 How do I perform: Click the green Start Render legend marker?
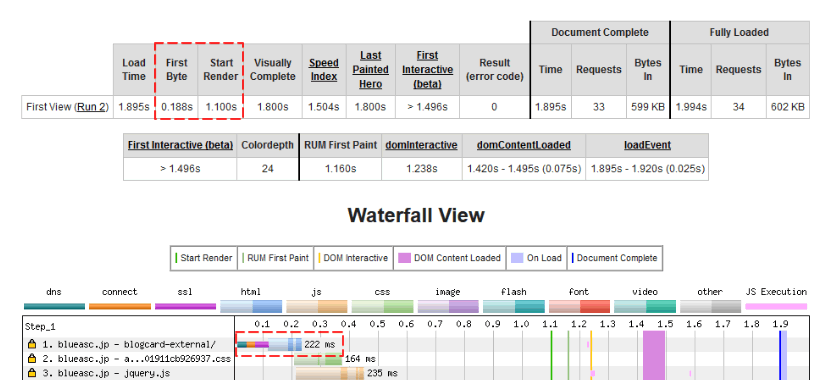coord(176,258)
